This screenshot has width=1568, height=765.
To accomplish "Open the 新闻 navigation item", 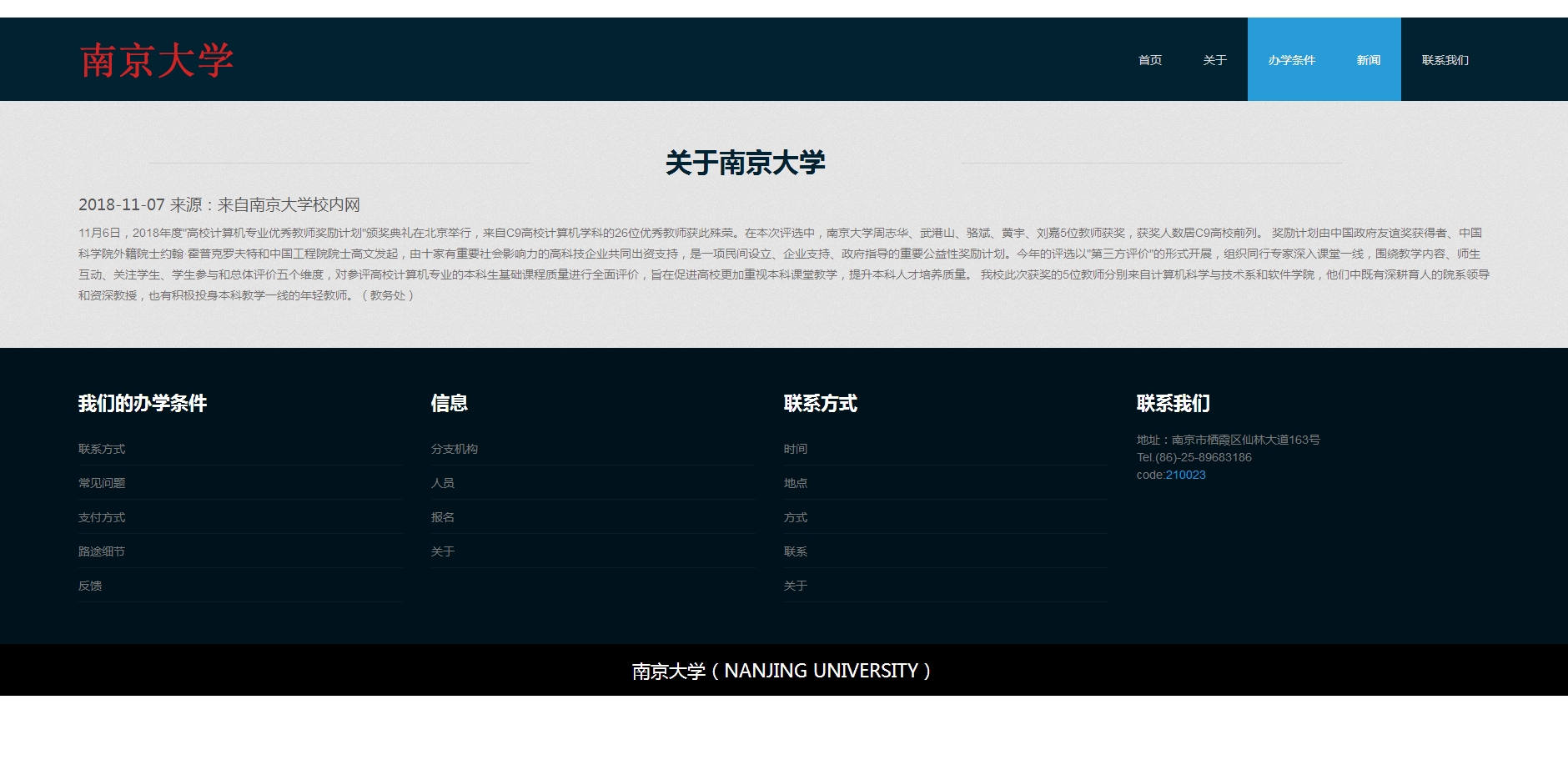I will [x=1368, y=60].
